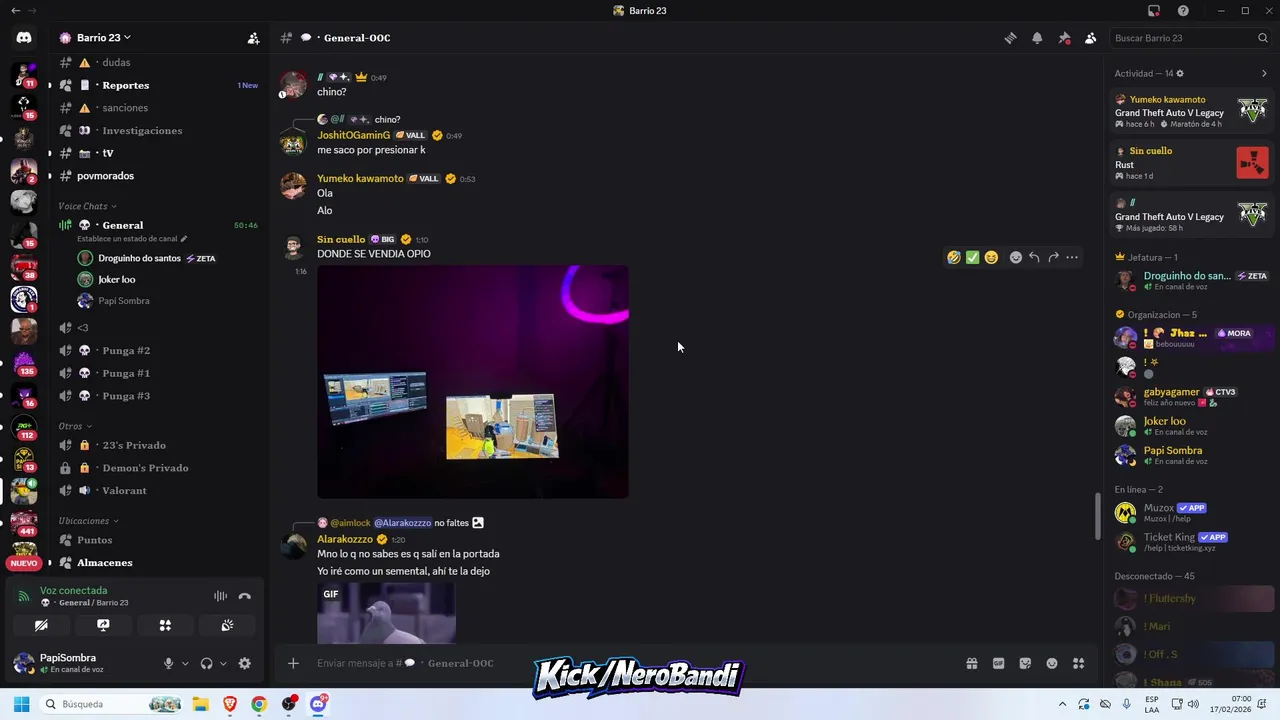Open the apps launcher icon in chat bar

1078,663
